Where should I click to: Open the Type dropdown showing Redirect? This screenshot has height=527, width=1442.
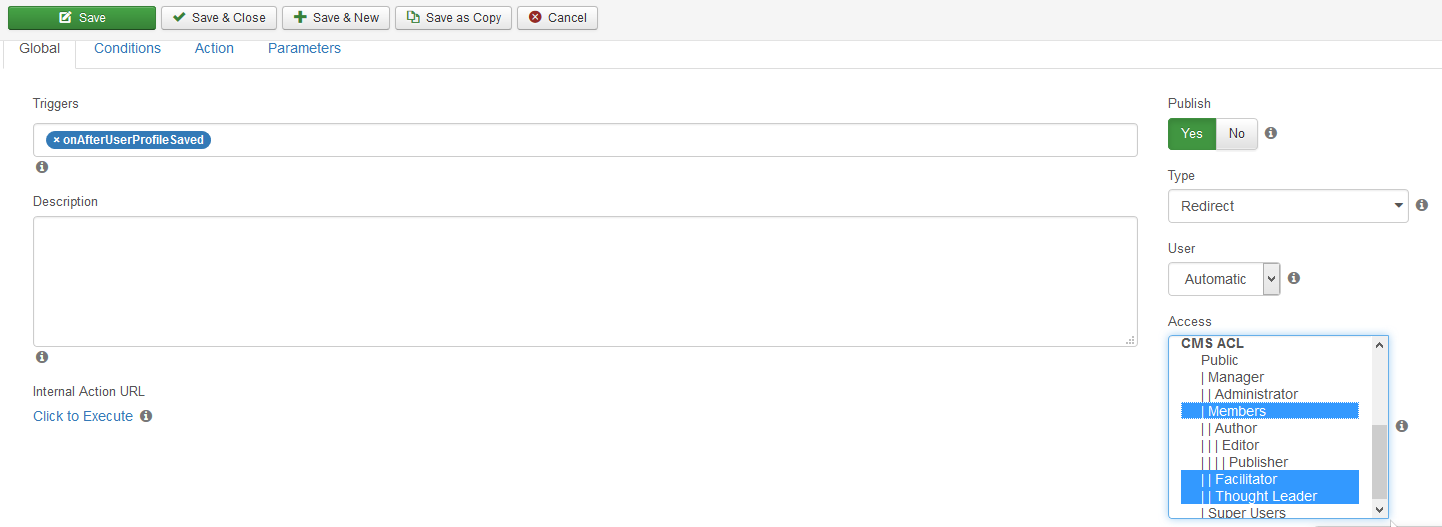click(1288, 206)
